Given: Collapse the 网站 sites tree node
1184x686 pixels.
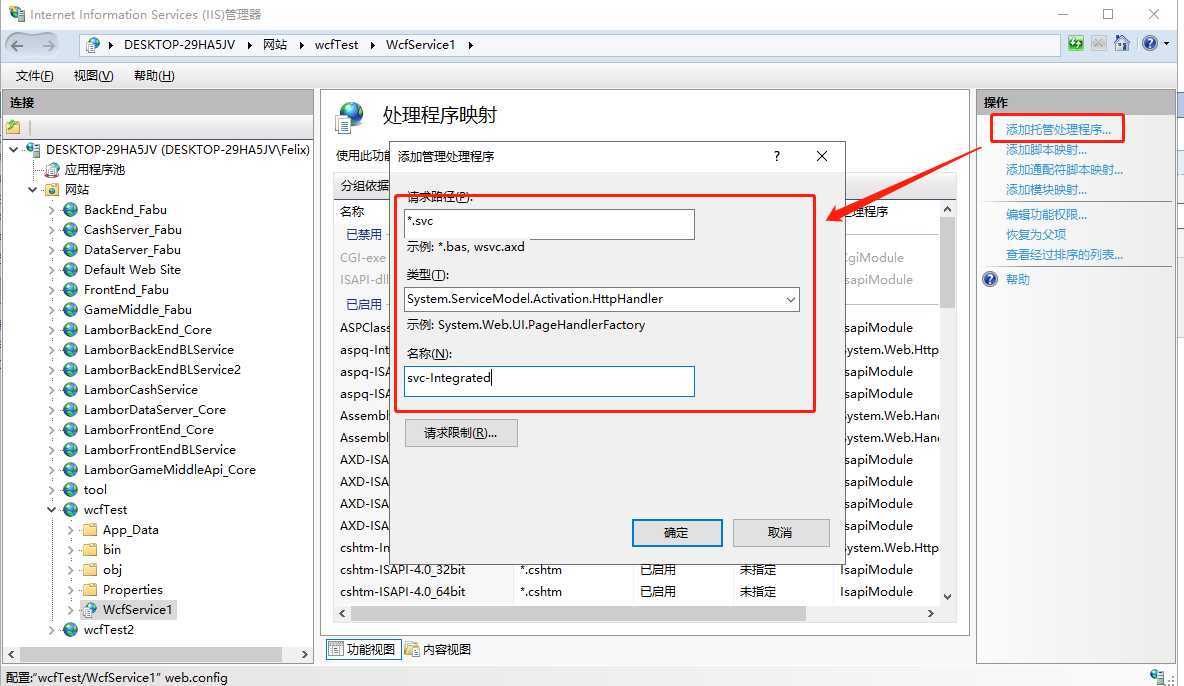Looking at the screenshot, I should (32, 190).
